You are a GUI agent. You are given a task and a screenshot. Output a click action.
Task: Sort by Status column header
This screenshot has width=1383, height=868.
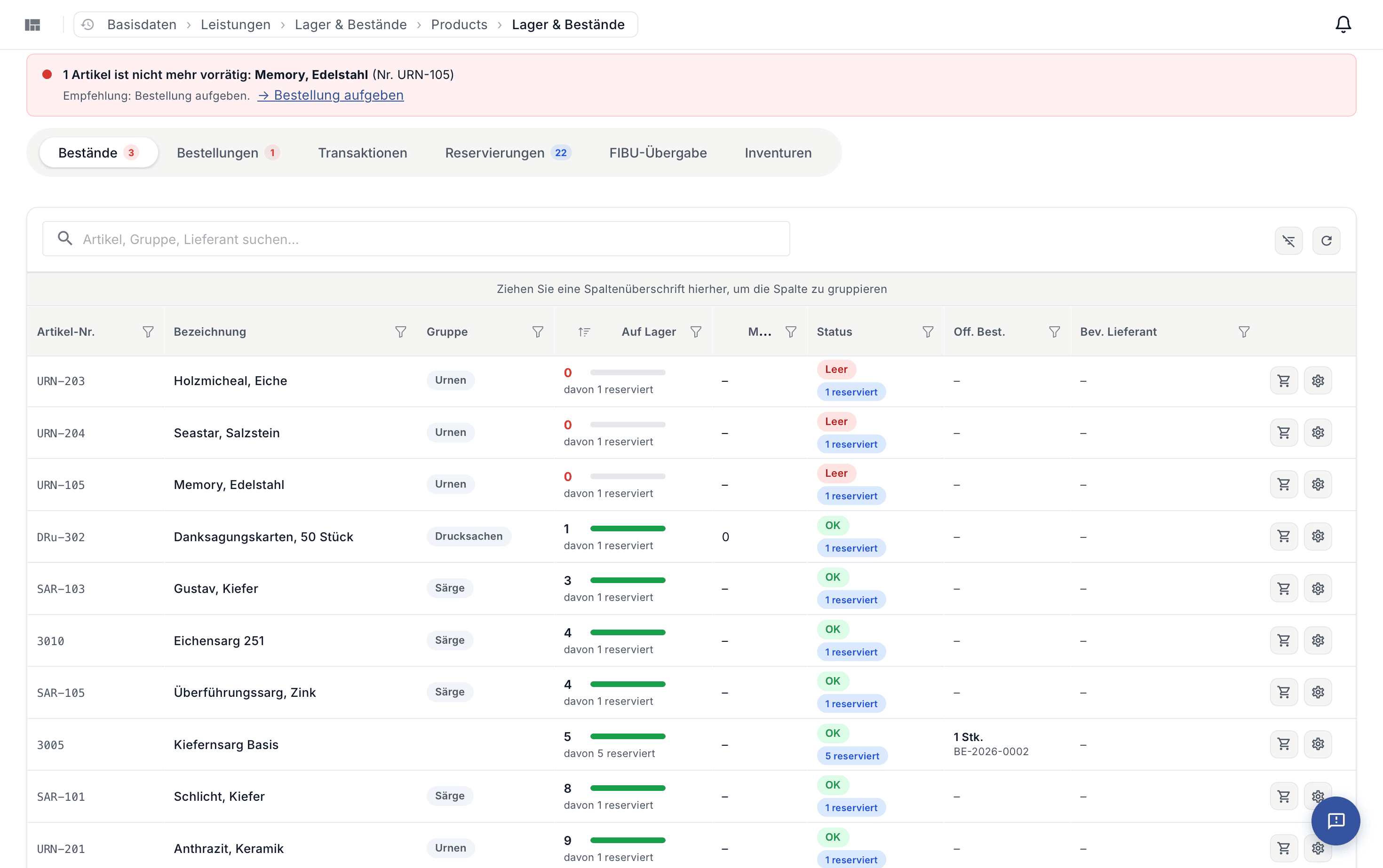click(x=835, y=332)
